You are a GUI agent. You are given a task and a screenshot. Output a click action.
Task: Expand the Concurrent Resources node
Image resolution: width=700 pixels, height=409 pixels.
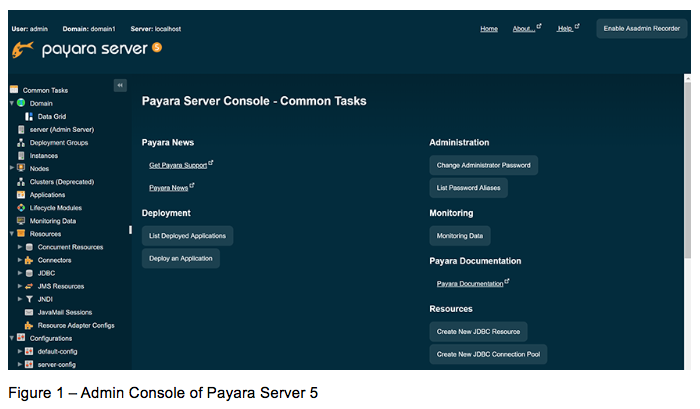click(19, 247)
